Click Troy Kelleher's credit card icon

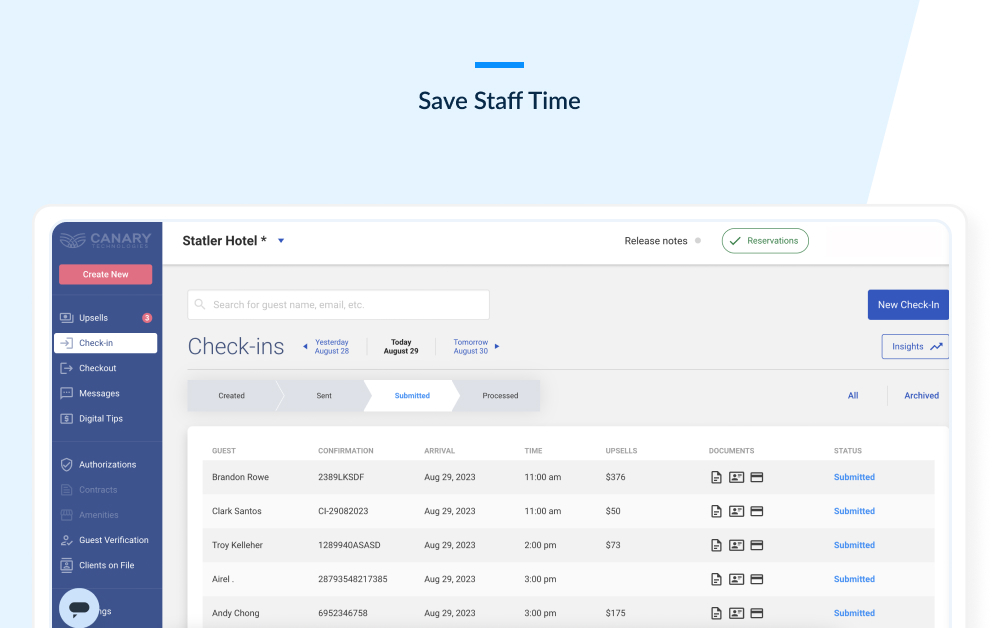click(757, 545)
